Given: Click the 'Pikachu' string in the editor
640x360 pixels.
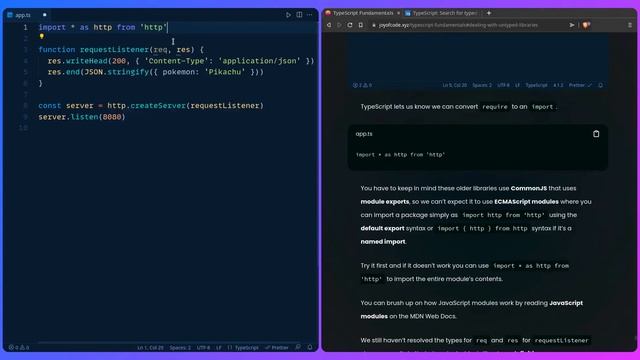Looking at the screenshot, I should tap(225, 72).
